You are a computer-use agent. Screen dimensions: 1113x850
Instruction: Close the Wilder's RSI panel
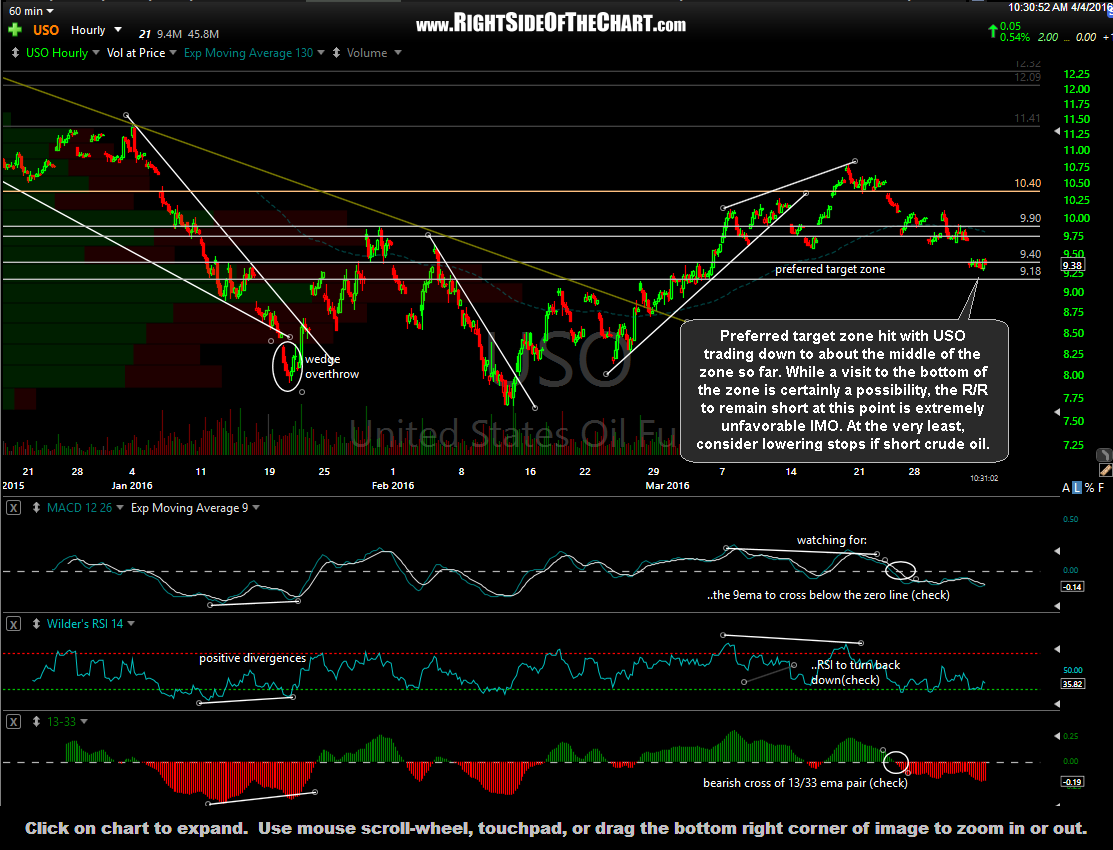12,624
